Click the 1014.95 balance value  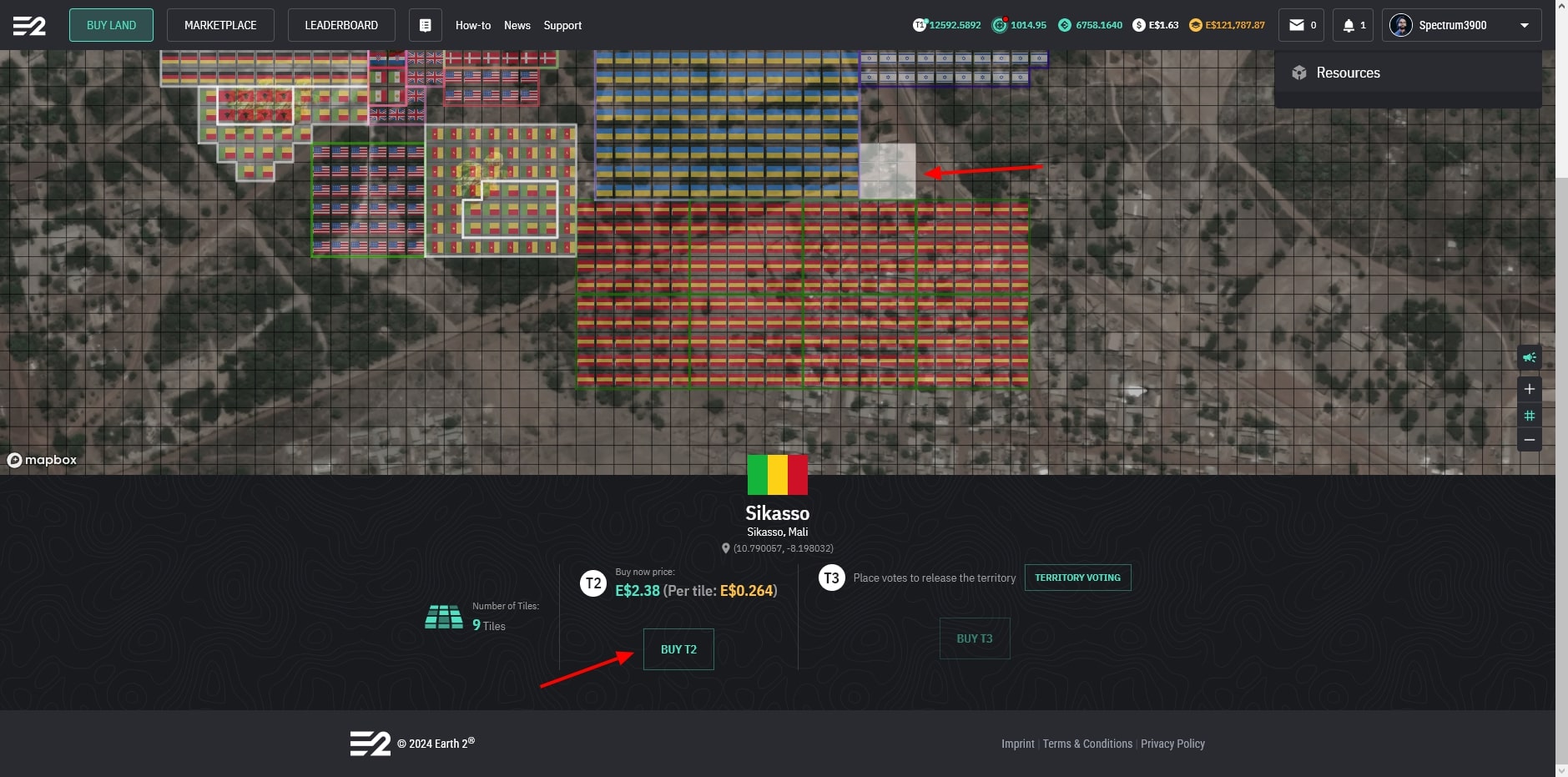[1028, 25]
